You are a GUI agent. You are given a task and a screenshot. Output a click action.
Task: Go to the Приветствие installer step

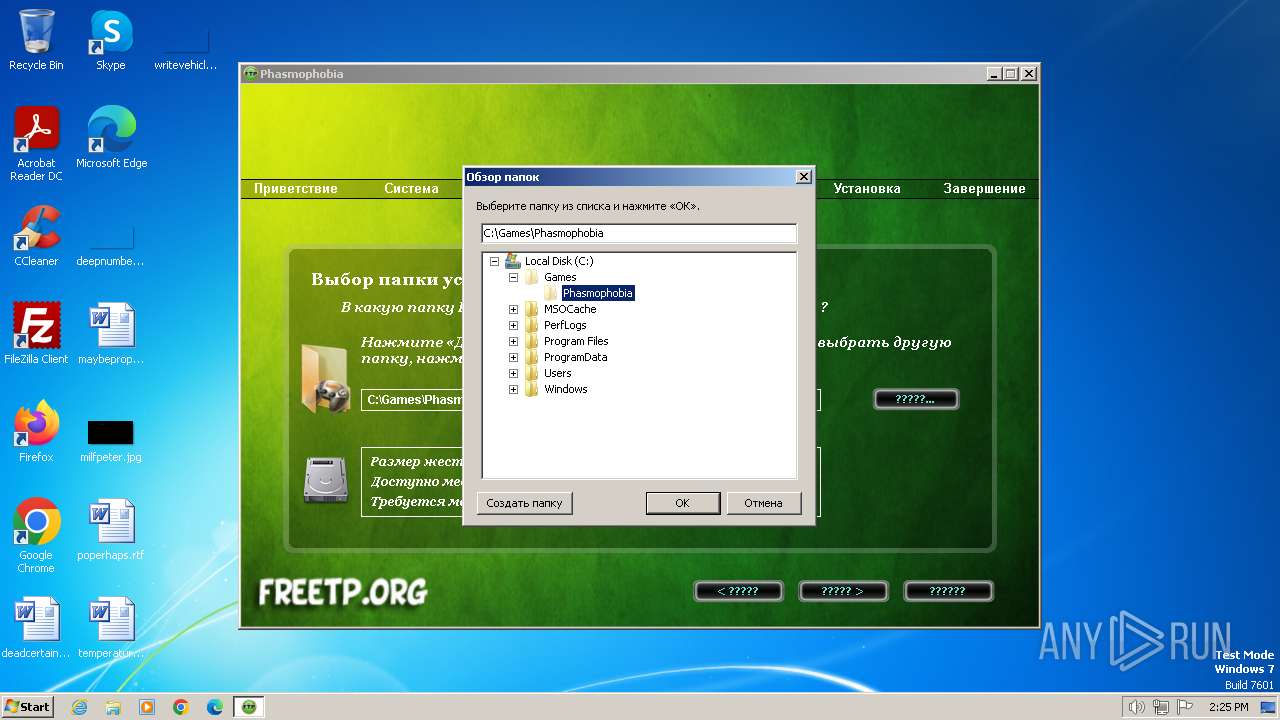[x=296, y=188]
